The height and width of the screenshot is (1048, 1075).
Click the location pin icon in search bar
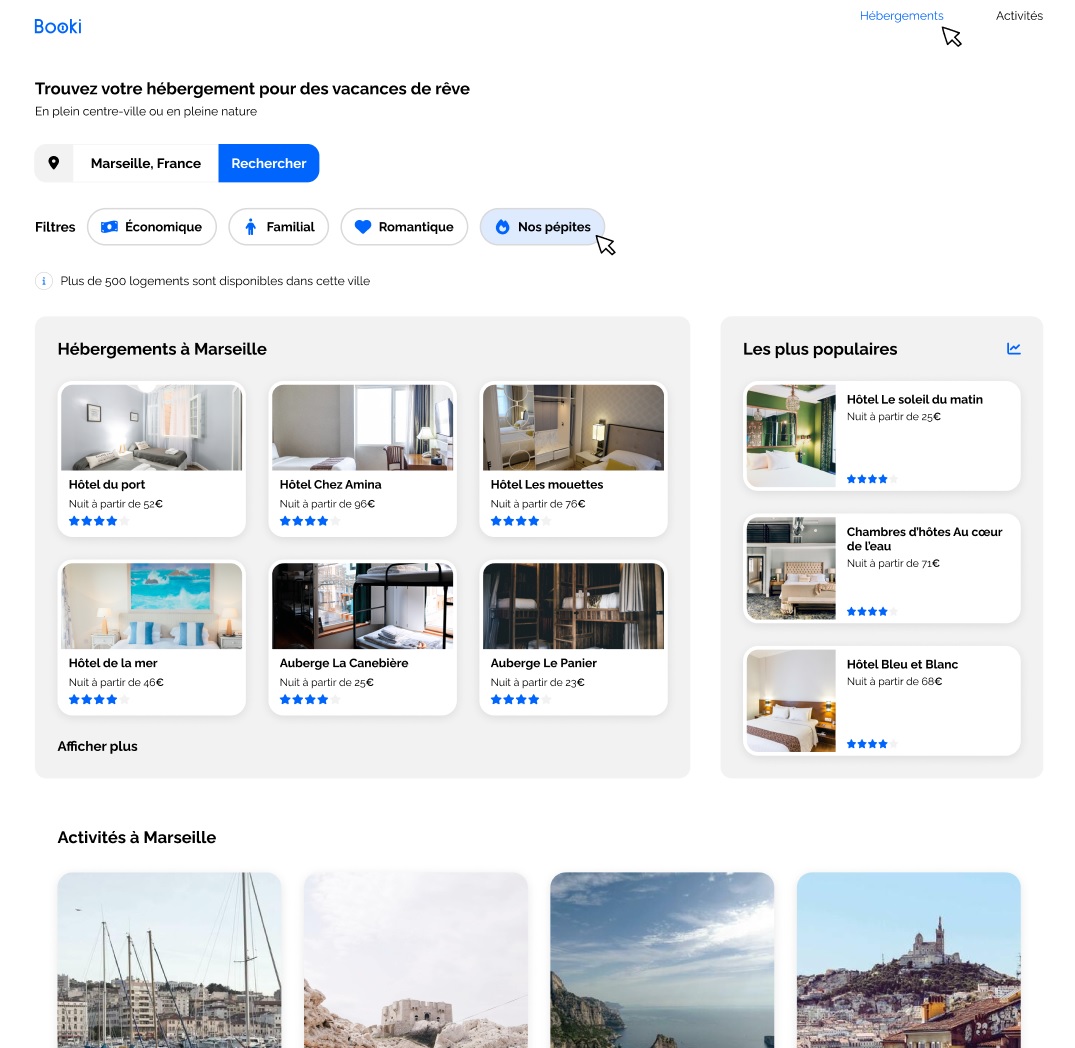(x=54, y=163)
